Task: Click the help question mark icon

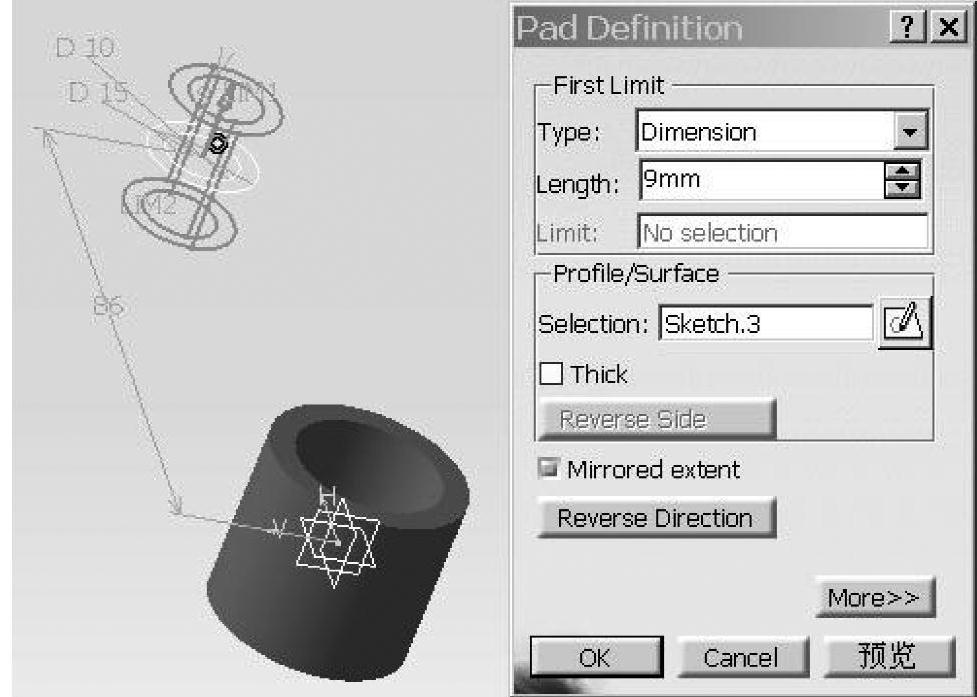Action: click(908, 27)
